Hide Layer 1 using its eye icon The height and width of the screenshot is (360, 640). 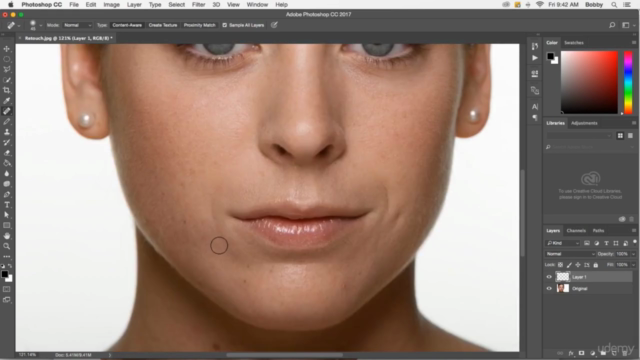(549, 277)
